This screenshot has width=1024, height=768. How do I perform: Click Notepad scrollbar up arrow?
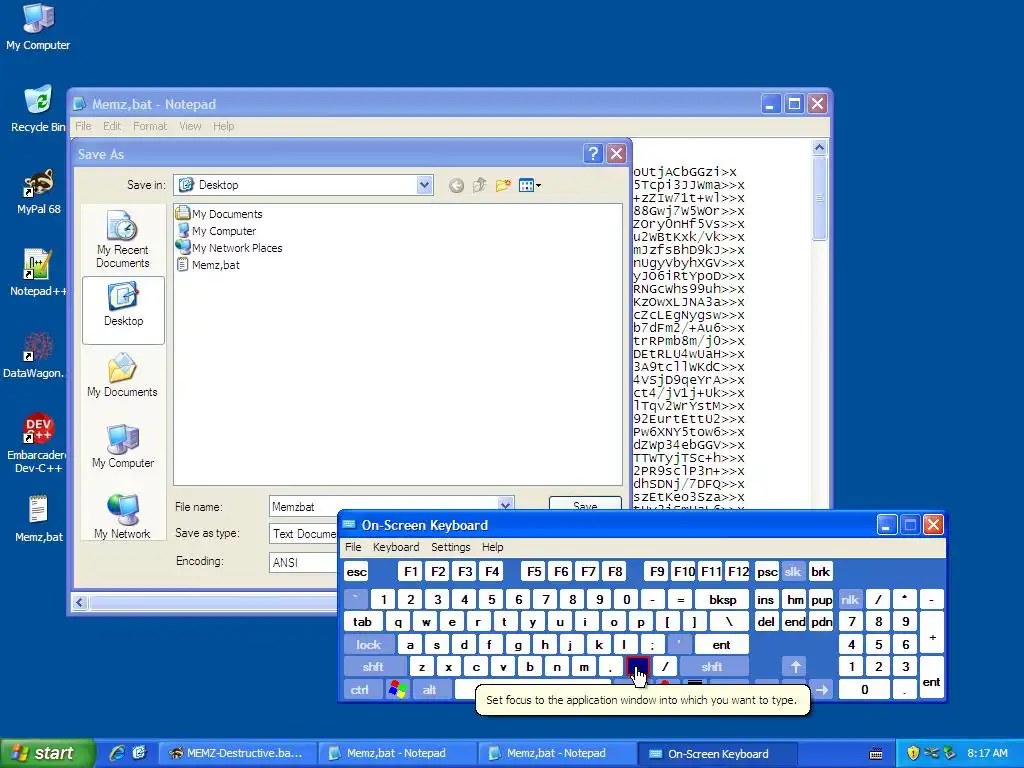click(x=820, y=148)
